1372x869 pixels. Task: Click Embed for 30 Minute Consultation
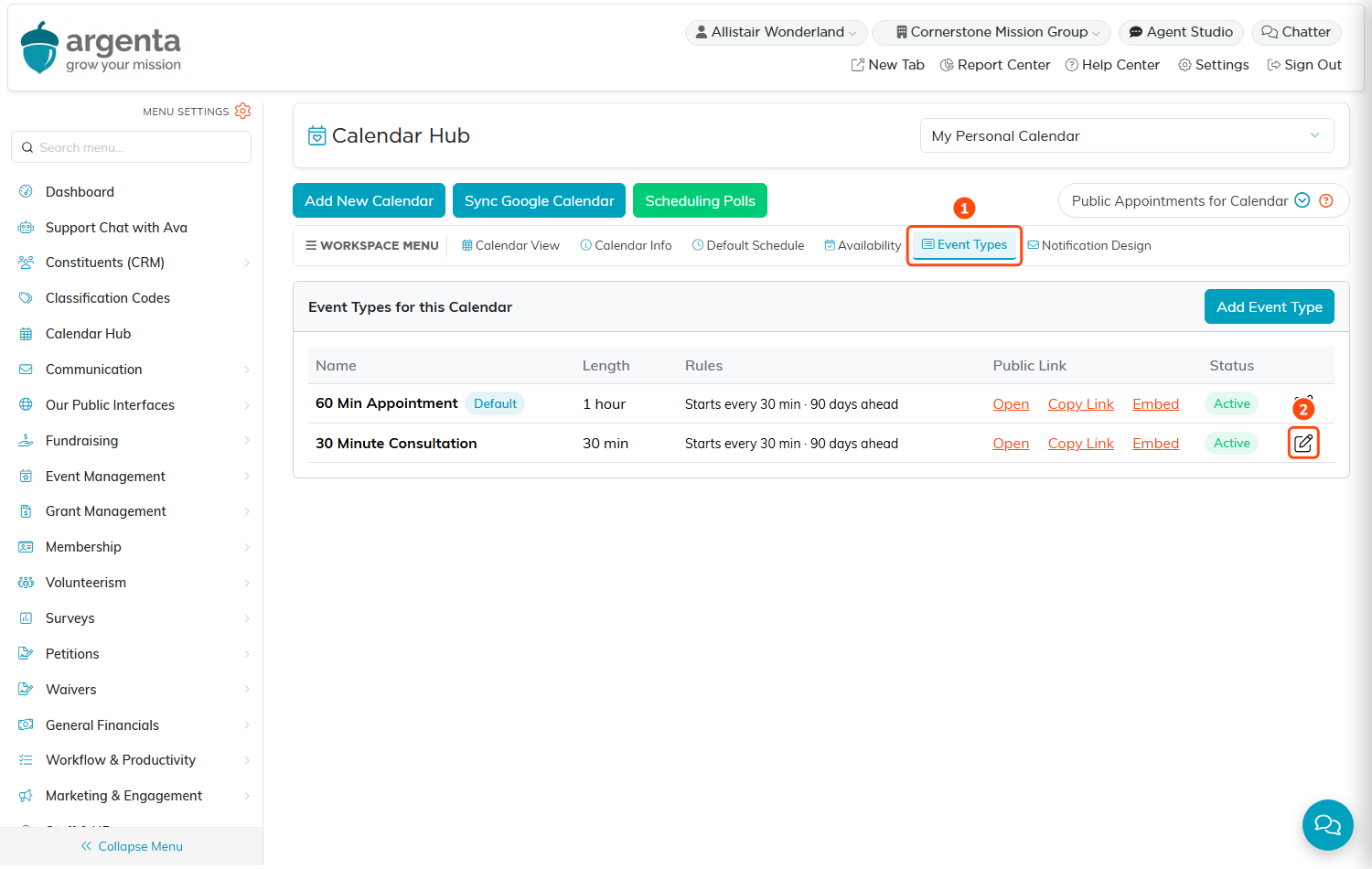(x=1155, y=444)
